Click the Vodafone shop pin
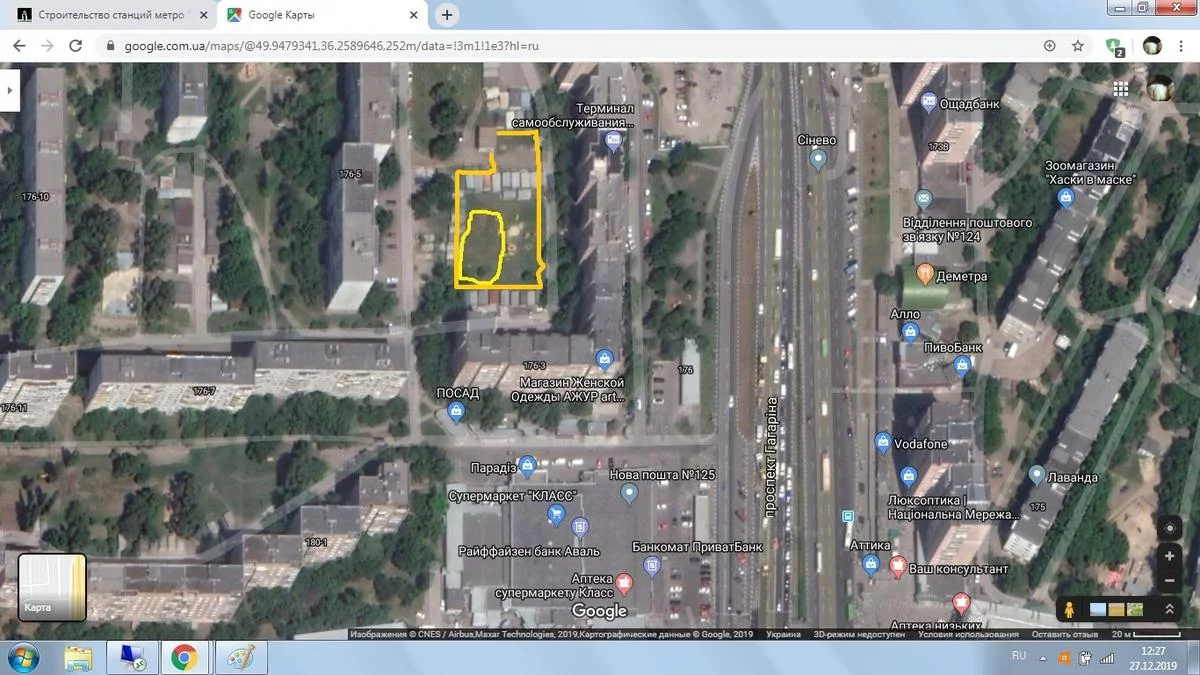The image size is (1200, 675). (x=883, y=442)
